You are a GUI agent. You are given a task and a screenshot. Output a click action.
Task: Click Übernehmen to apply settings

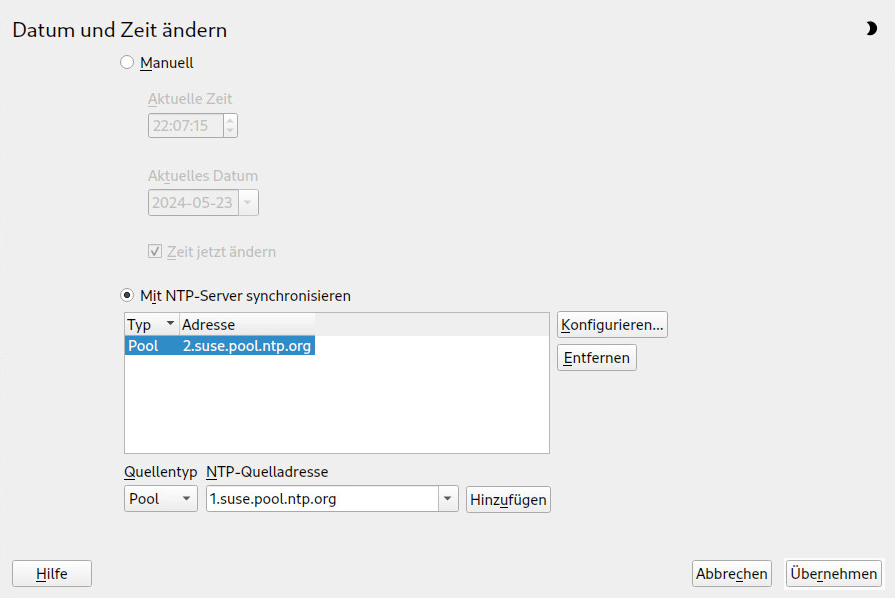pos(834,573)
